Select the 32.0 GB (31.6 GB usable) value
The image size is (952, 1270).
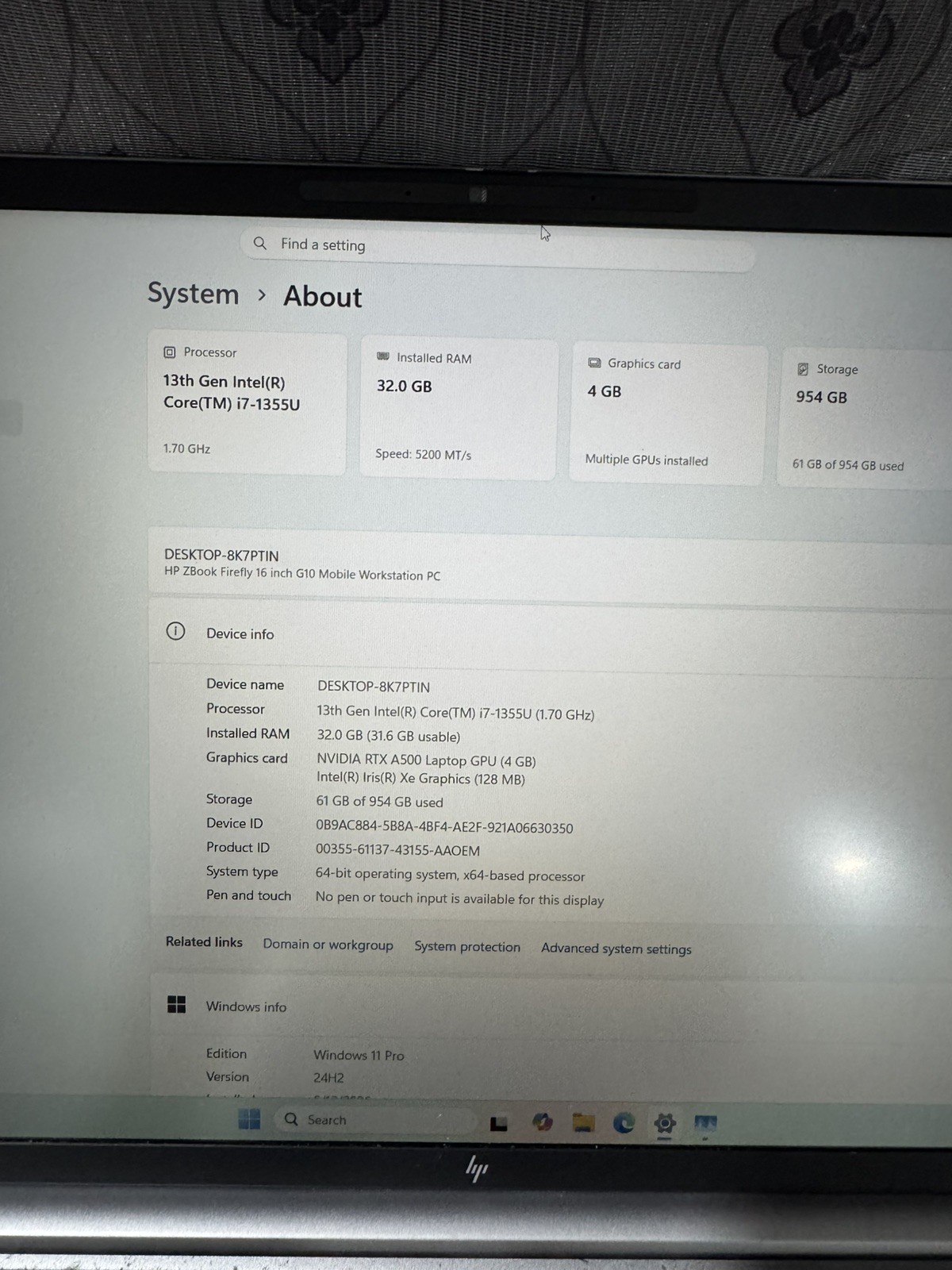(x=389, y=736)
